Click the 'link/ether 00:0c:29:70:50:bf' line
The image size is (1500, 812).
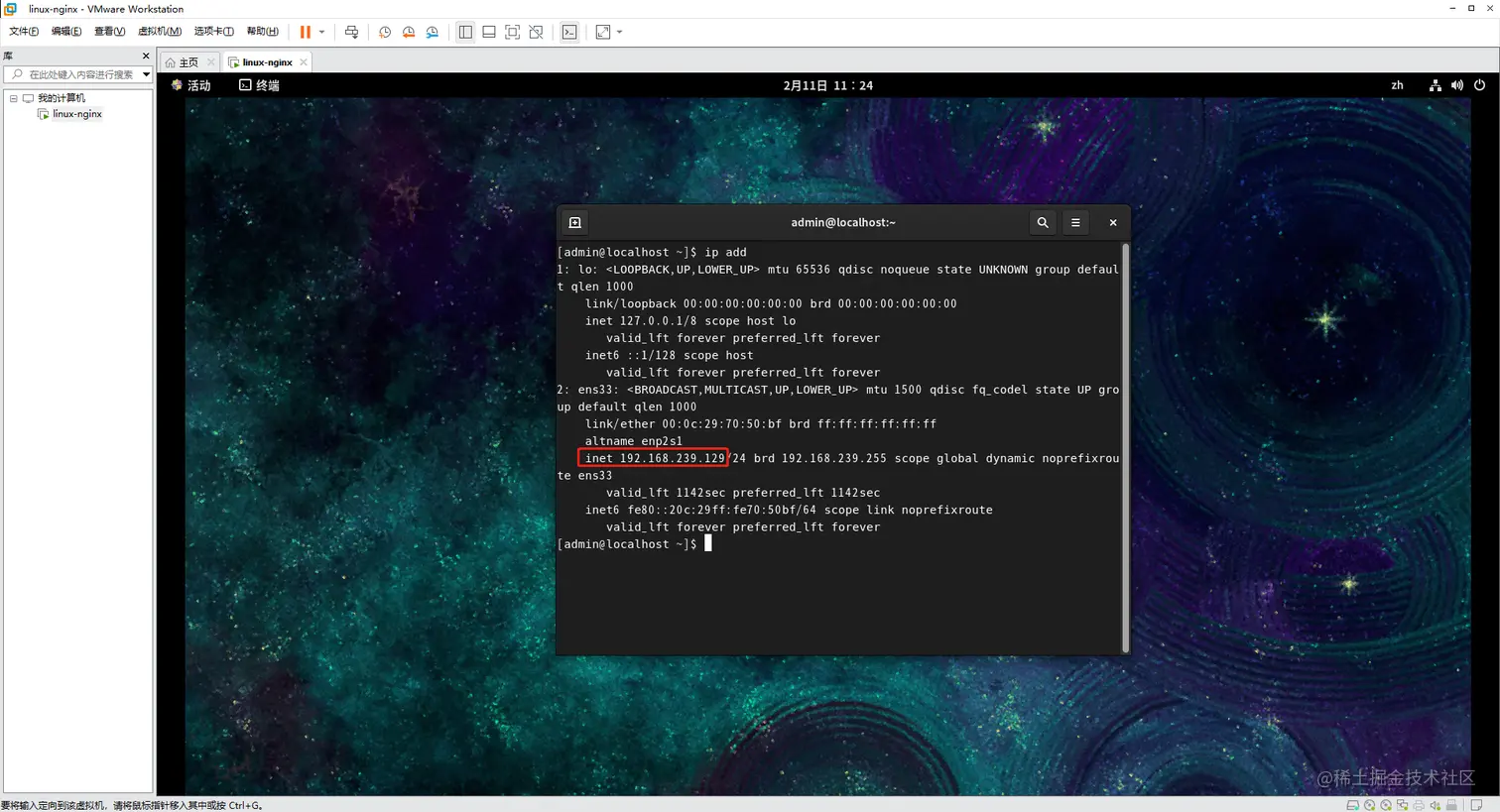pos(760,423)
